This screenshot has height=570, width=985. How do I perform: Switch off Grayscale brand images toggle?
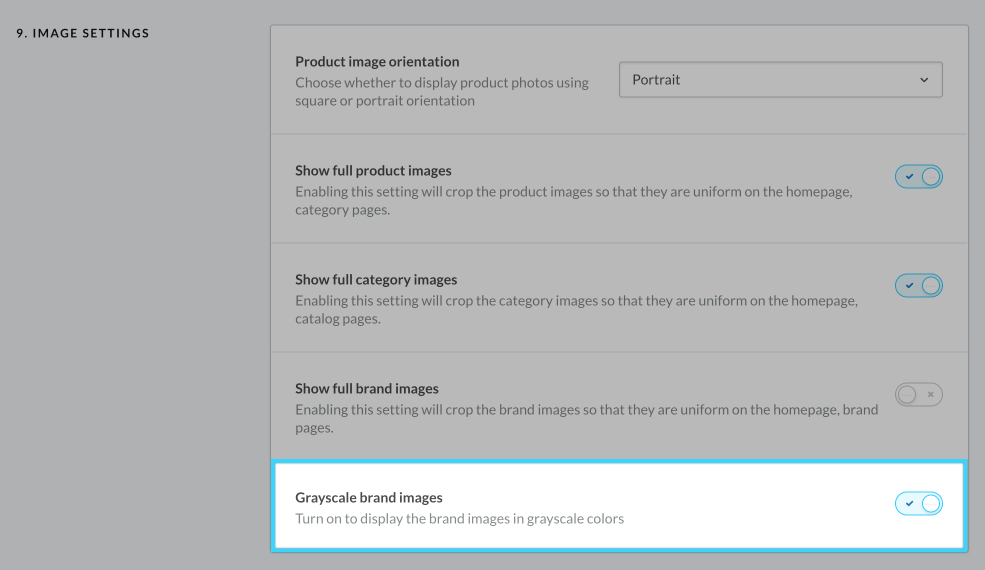click(x=918, y=503)
